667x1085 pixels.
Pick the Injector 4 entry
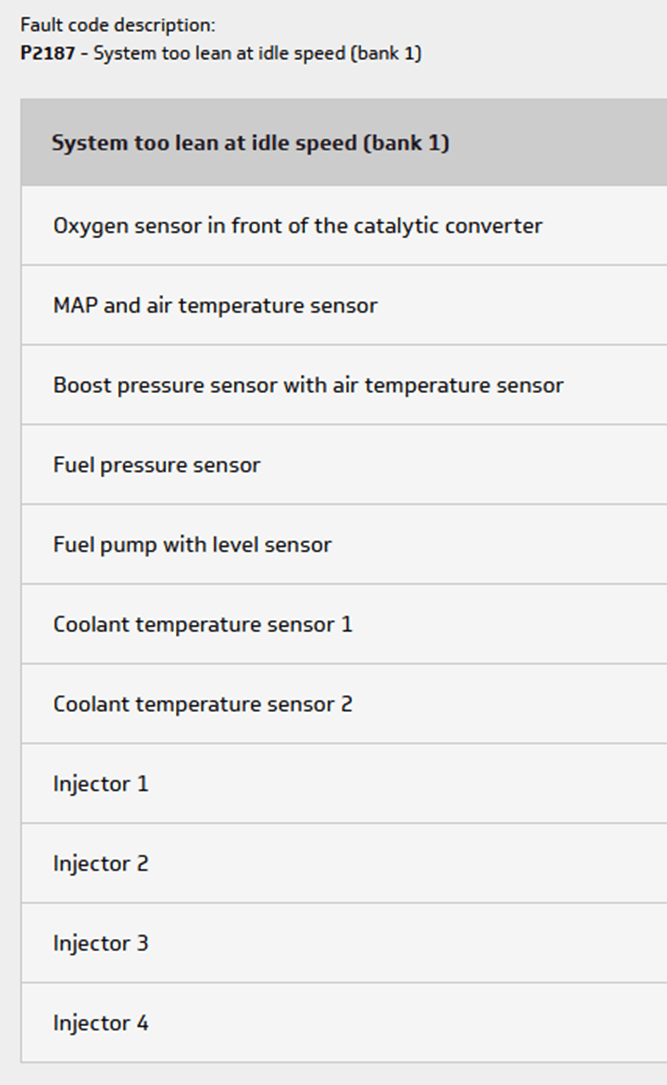pyautogui.click(x=344, y=1022)
